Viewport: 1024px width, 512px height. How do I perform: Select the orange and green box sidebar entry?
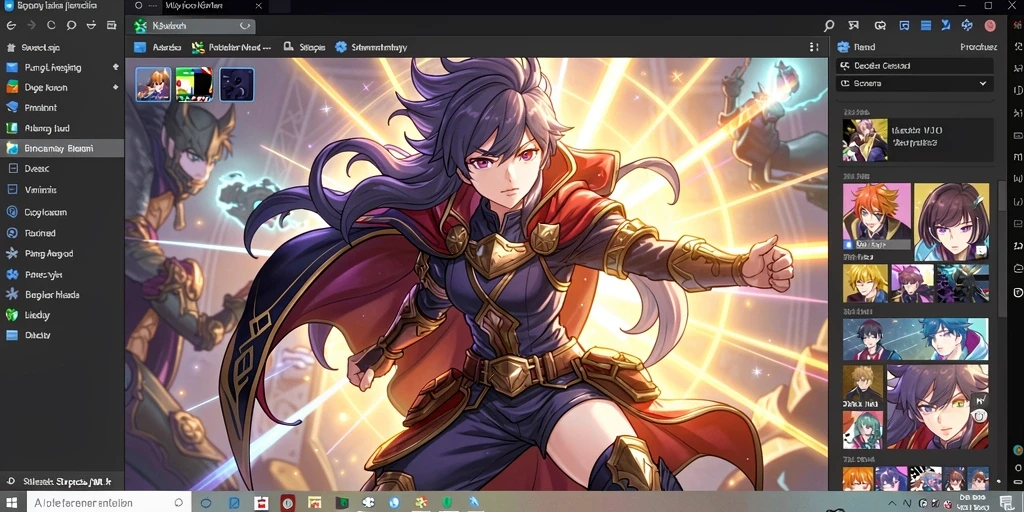62,88
